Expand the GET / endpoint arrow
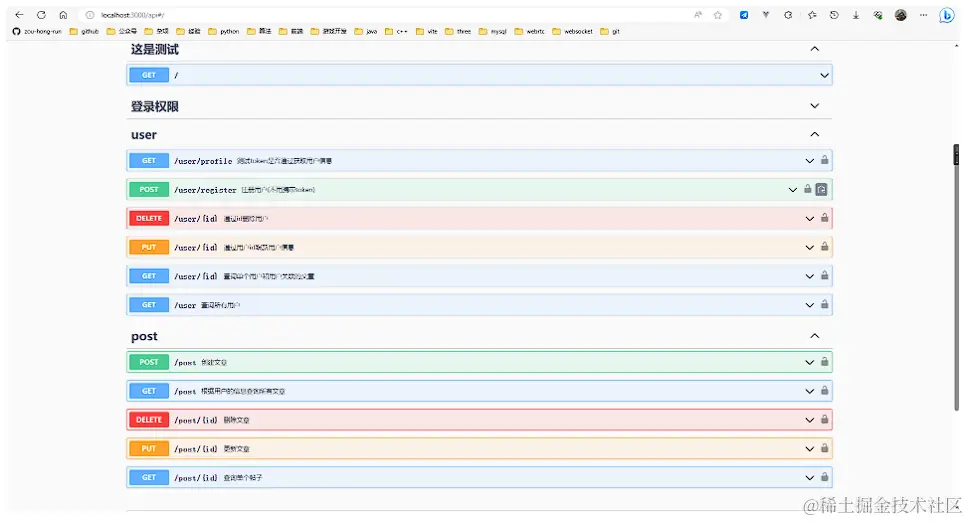Screen dimensions: 969x522 pos(824,75)
